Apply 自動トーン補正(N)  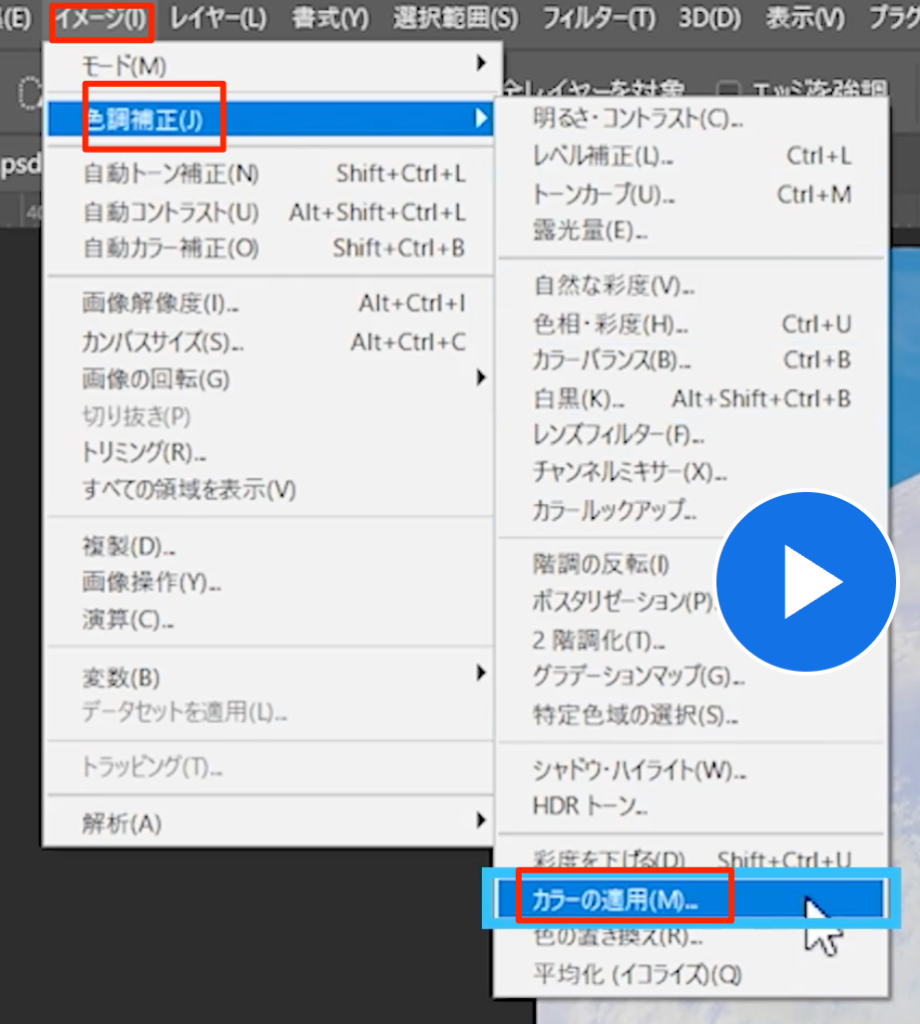pyautogui.click(x=170, y=174)
